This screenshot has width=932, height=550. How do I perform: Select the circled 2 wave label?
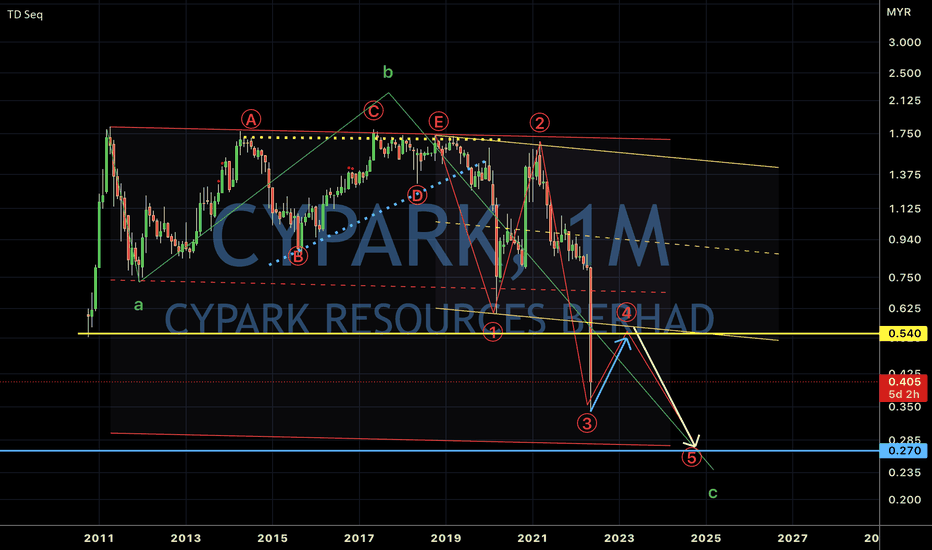pyautogui.click(x=539, y=123)
